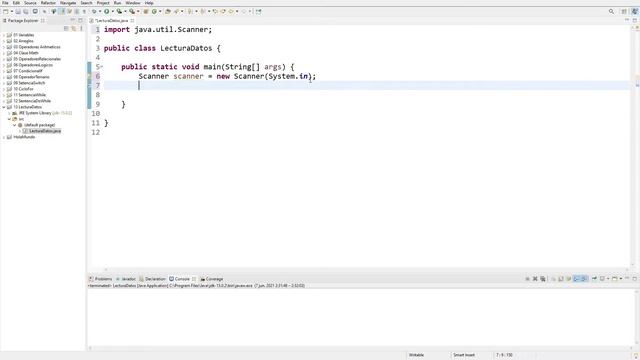Click the collapse marker on line 5
Viewport: 640px width, 360px height.
coord(102,67)
